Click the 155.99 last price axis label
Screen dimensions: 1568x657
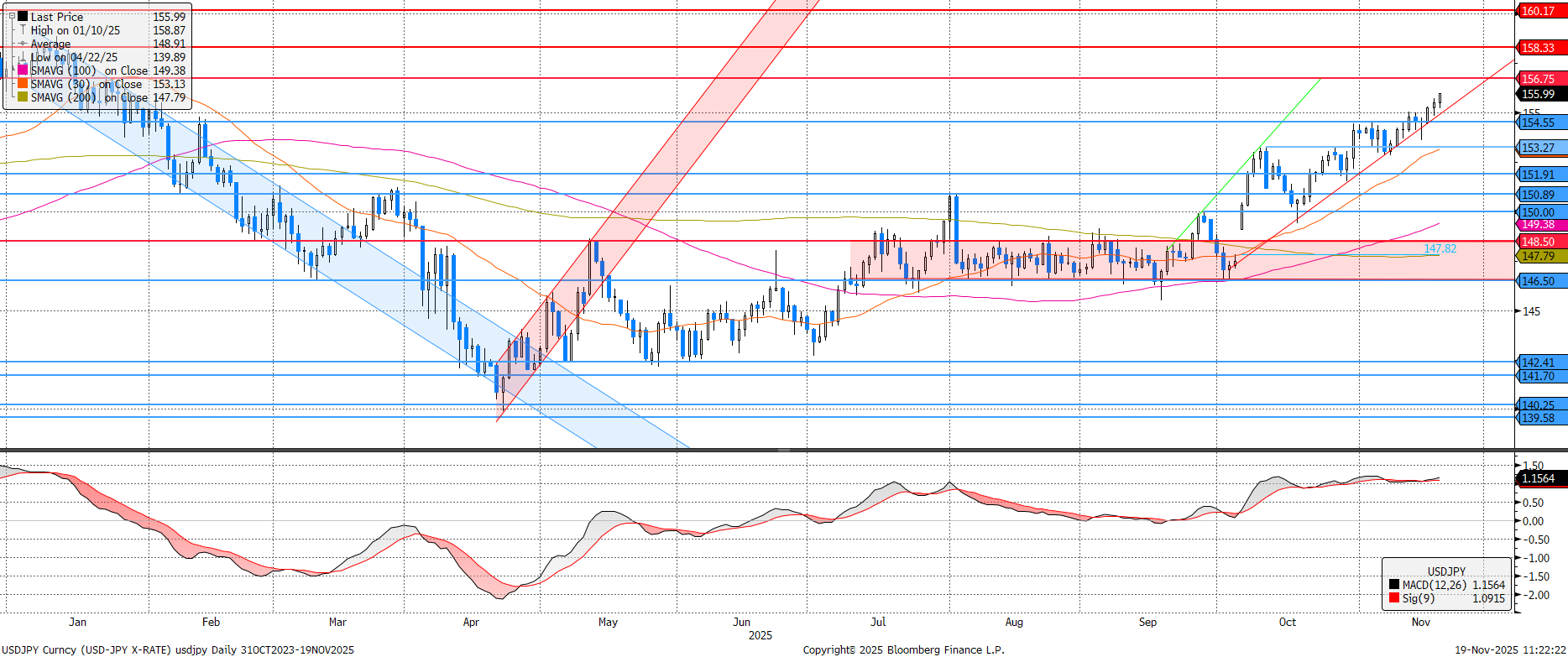[x=1540, y=94]
